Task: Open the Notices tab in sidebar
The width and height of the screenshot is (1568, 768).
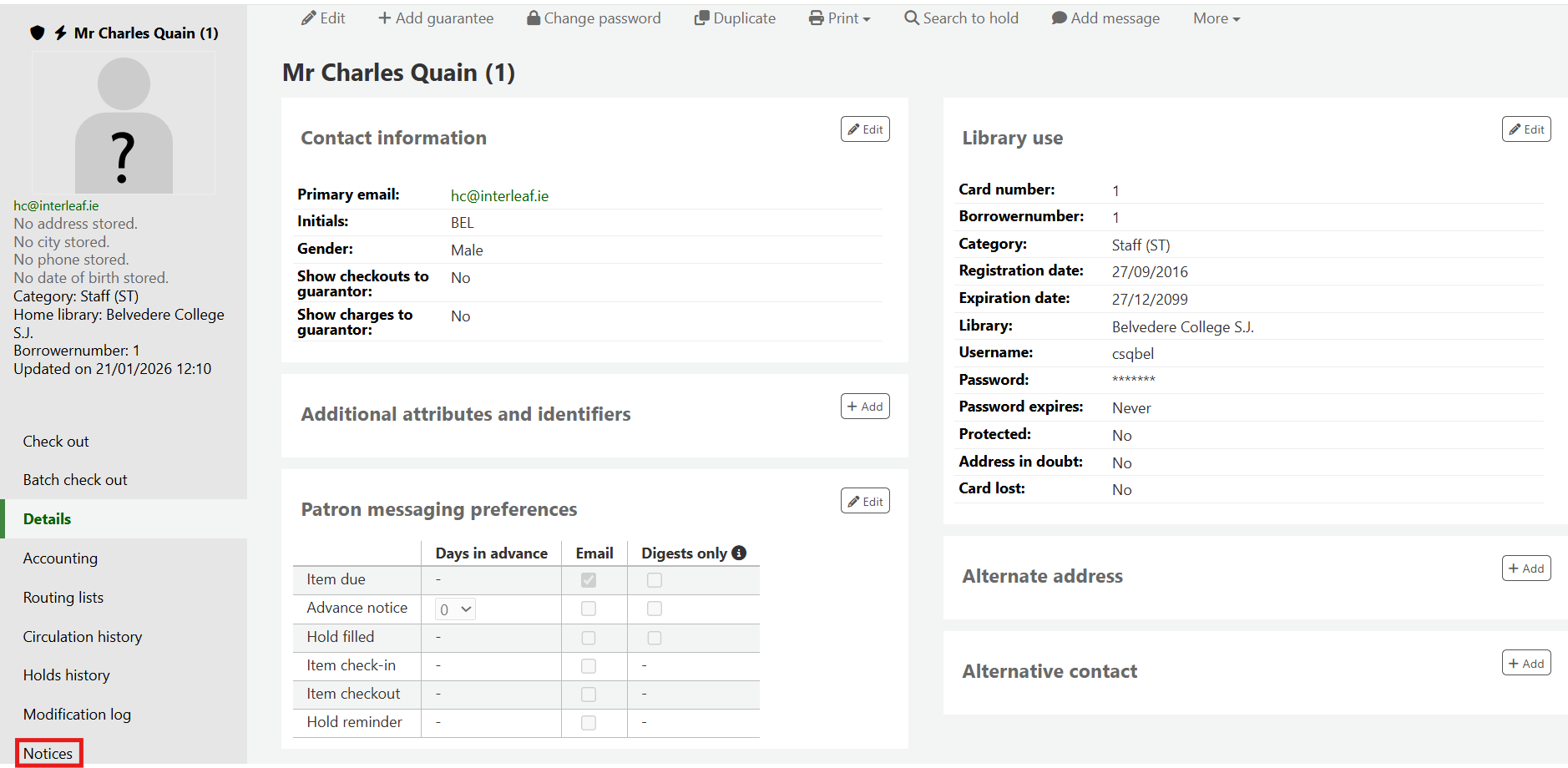Action: [x=48, y=753]
